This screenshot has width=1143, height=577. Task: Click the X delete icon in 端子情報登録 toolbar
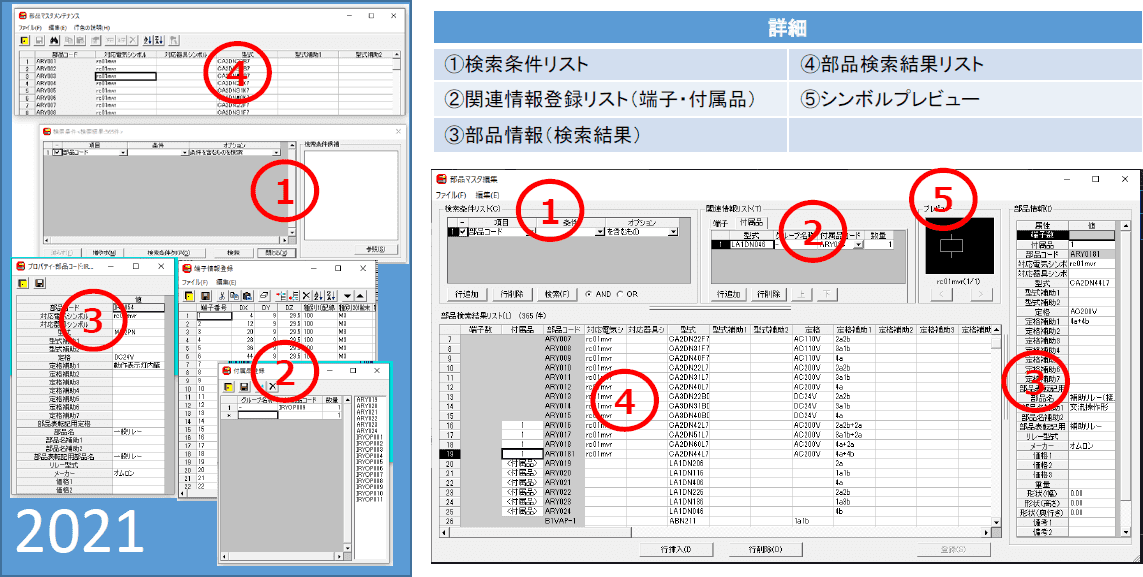pyautogui.click(x=306, y=296)
